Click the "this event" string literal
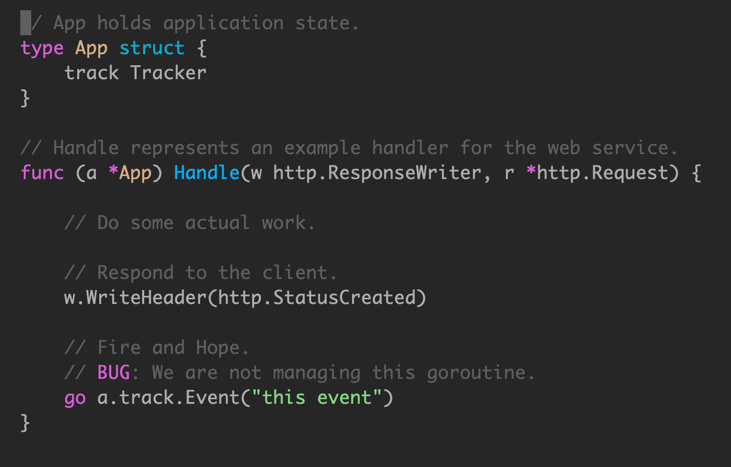Viewport: 731px width, 467px height. coord(317,398)
